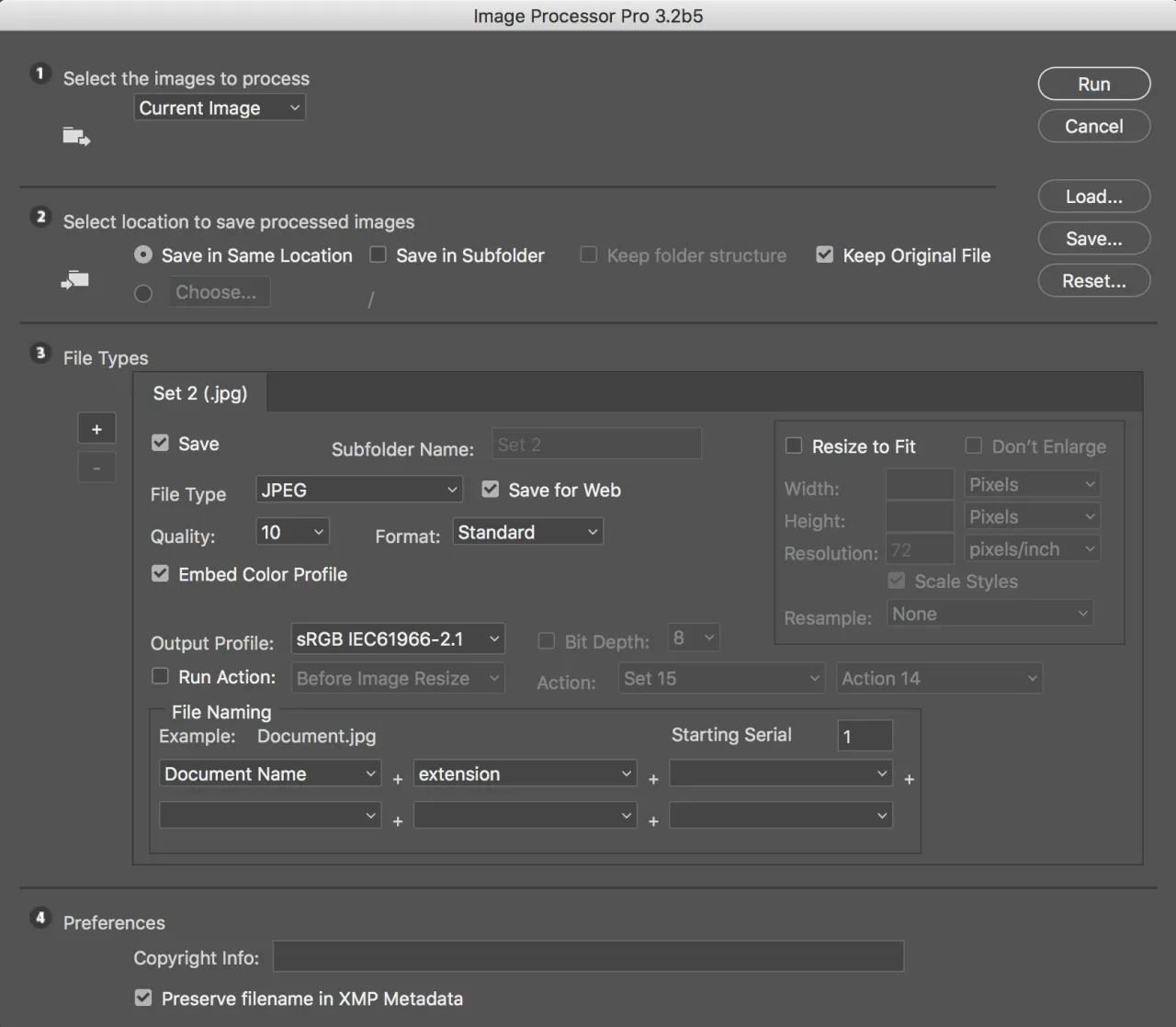Open the File Type dropdown showing JPEG
The width and height of the screenshot is (1176, 1027).
[x=358, y=489]
